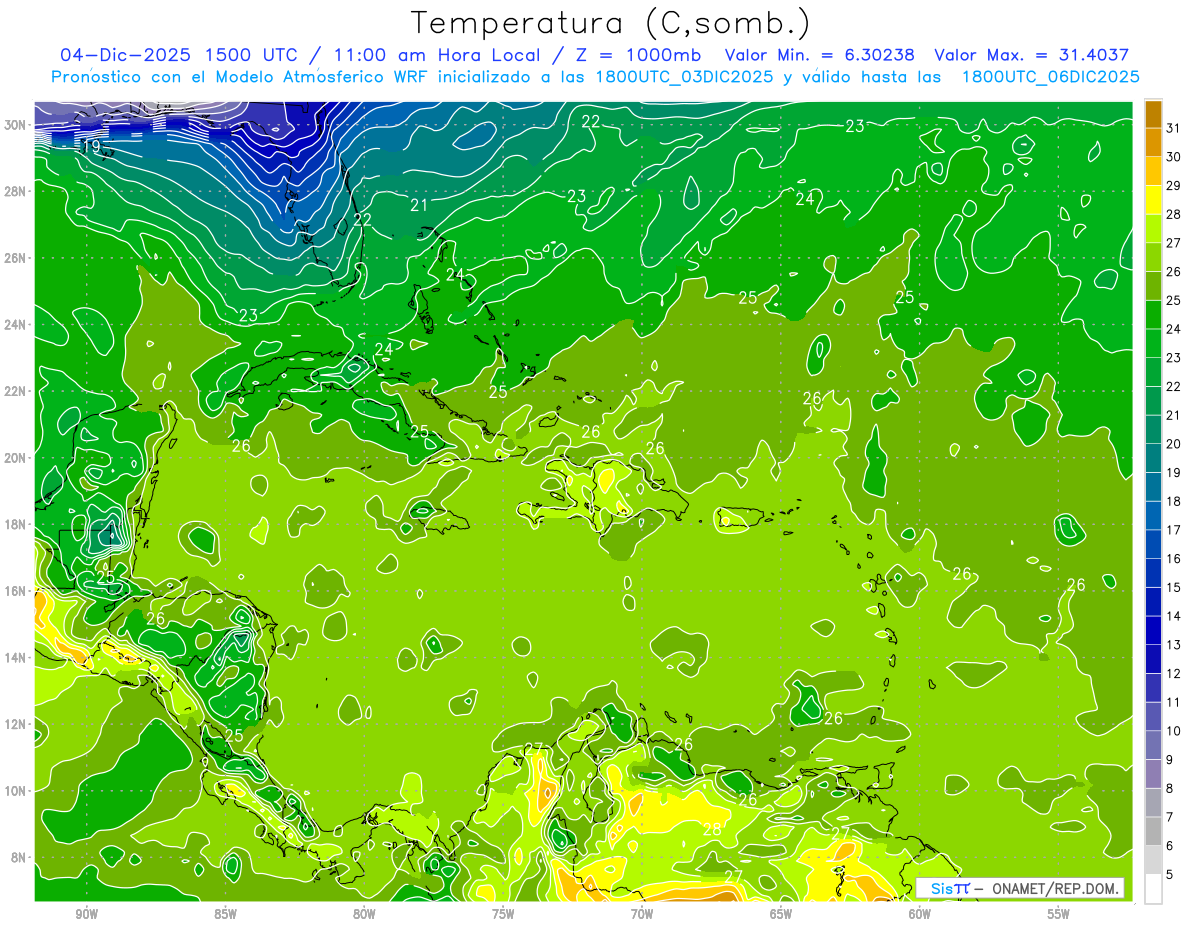Click the '10' label on the color scale
Screen dimensions: 1200x927
1173,731
